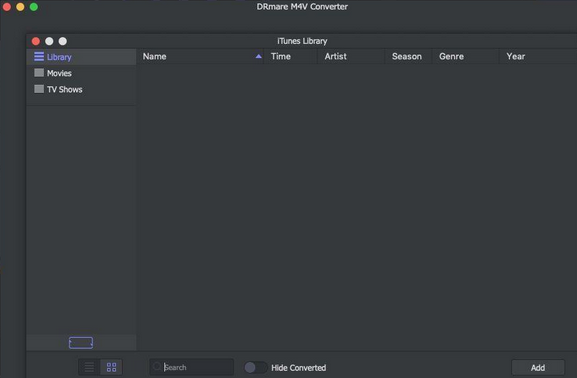Close the DRmare M4V Converter window
The height and width of the screenshot is (378, 577).
tap(7, 7)
